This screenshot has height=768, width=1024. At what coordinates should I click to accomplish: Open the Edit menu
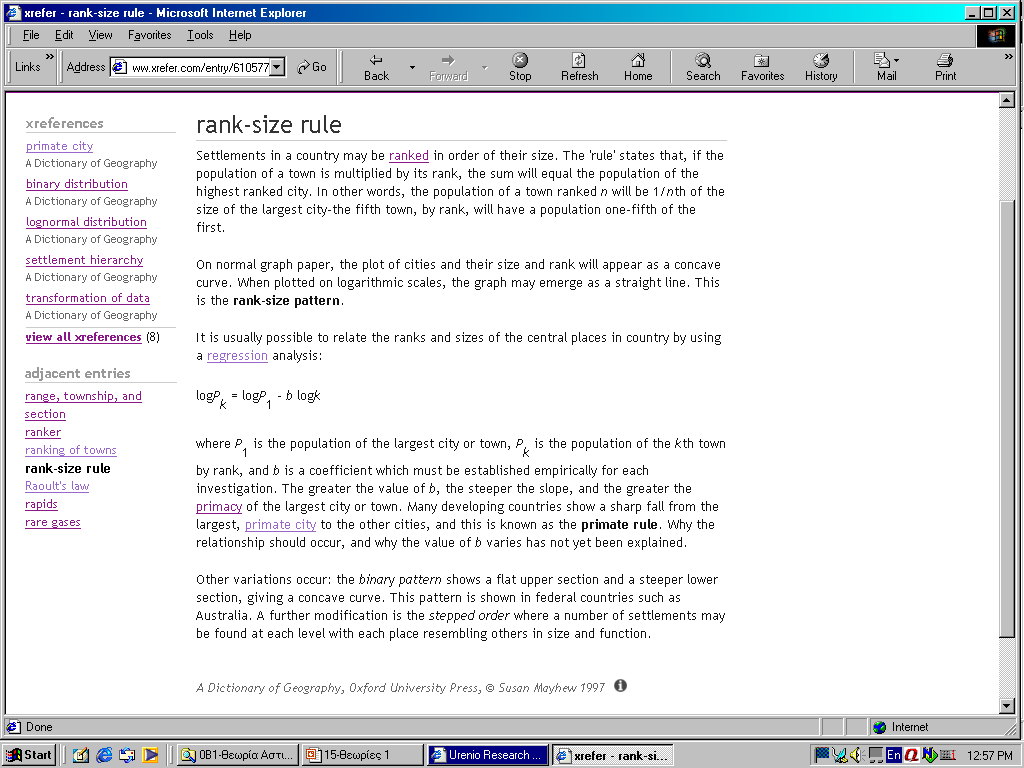tap(64, 35)
